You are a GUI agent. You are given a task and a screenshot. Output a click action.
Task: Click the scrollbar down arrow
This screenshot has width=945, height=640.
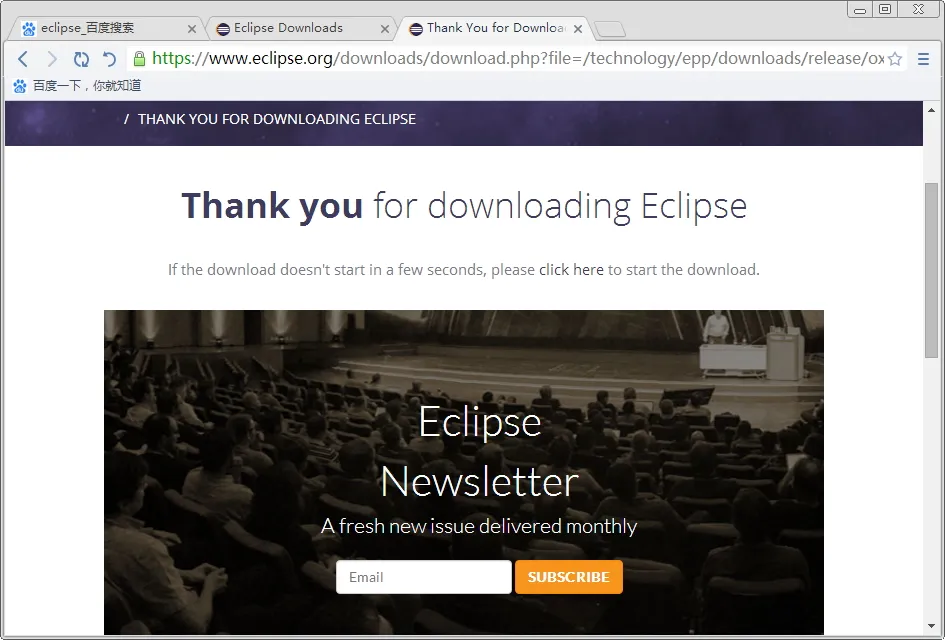pyautogui.click(x=932, y=627)
